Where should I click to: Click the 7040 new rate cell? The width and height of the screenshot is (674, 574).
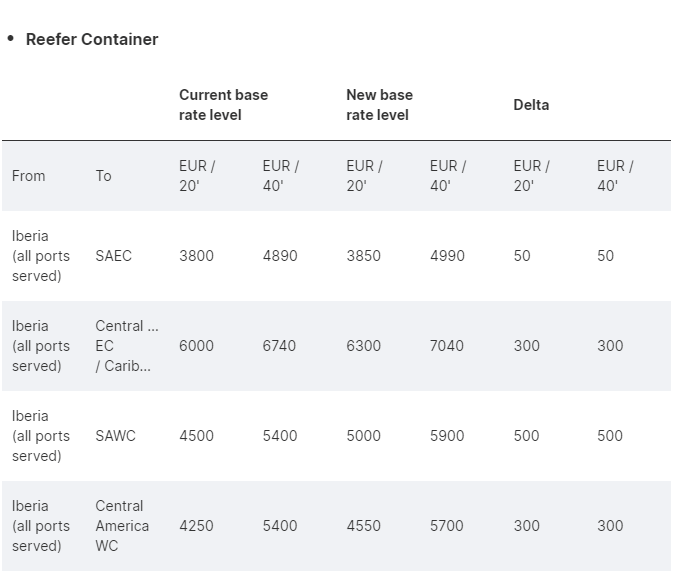447,346
